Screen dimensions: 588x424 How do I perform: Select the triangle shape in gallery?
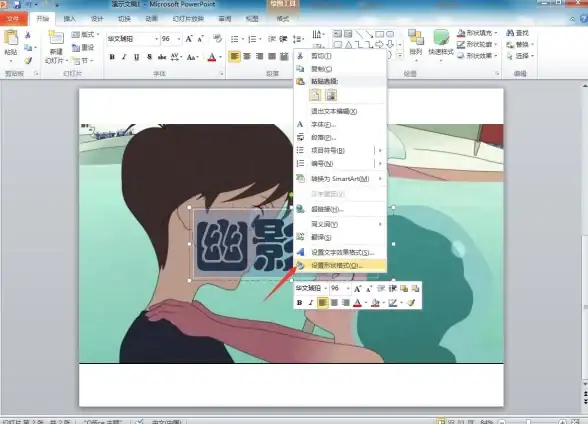348,45
